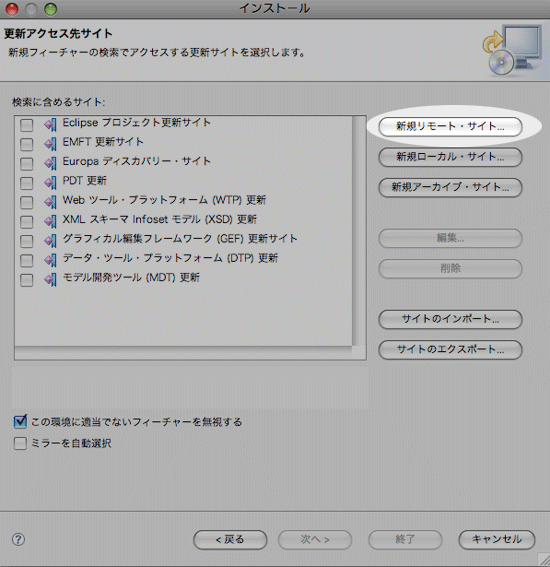Click the データ・ツール (DTP) site icon
The height and width of the screenshot is (567, 550).
(51, 260)
